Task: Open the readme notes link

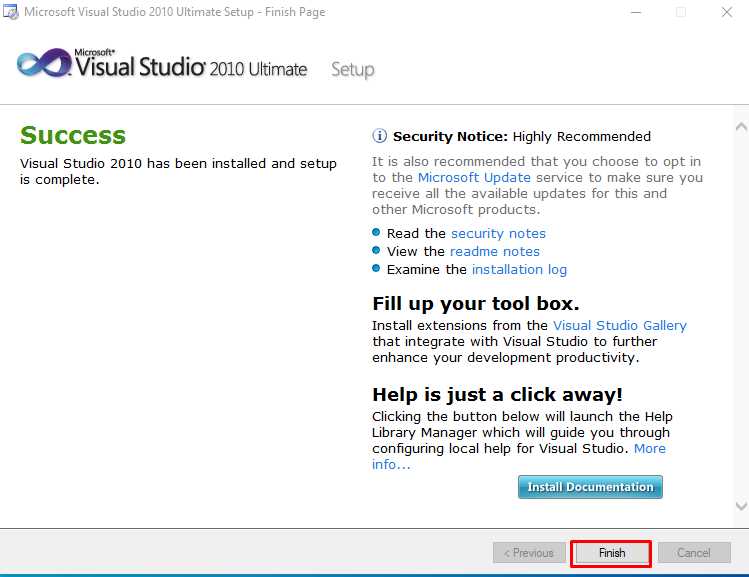Action: (495, 252)
